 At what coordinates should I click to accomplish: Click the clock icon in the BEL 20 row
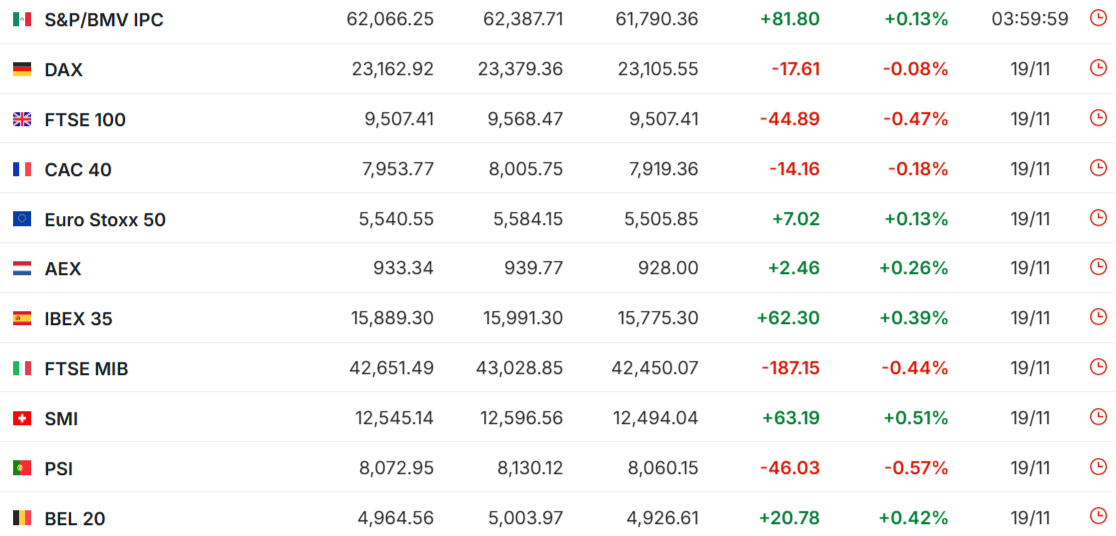pyautogui.click(x=1097, y=516)
